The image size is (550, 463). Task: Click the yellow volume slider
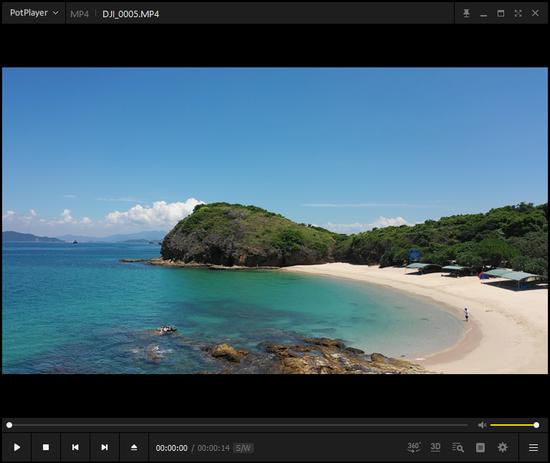coord(514,425)
